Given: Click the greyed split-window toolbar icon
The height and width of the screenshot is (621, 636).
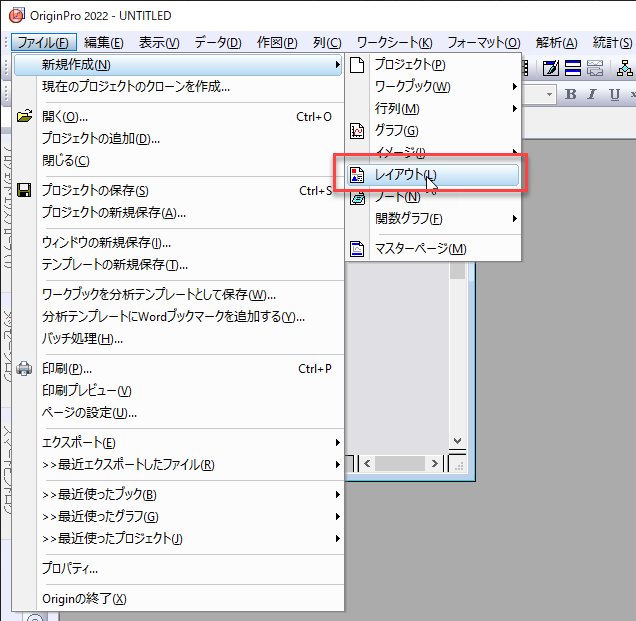Looking at the screenshot, I should 595,68.
